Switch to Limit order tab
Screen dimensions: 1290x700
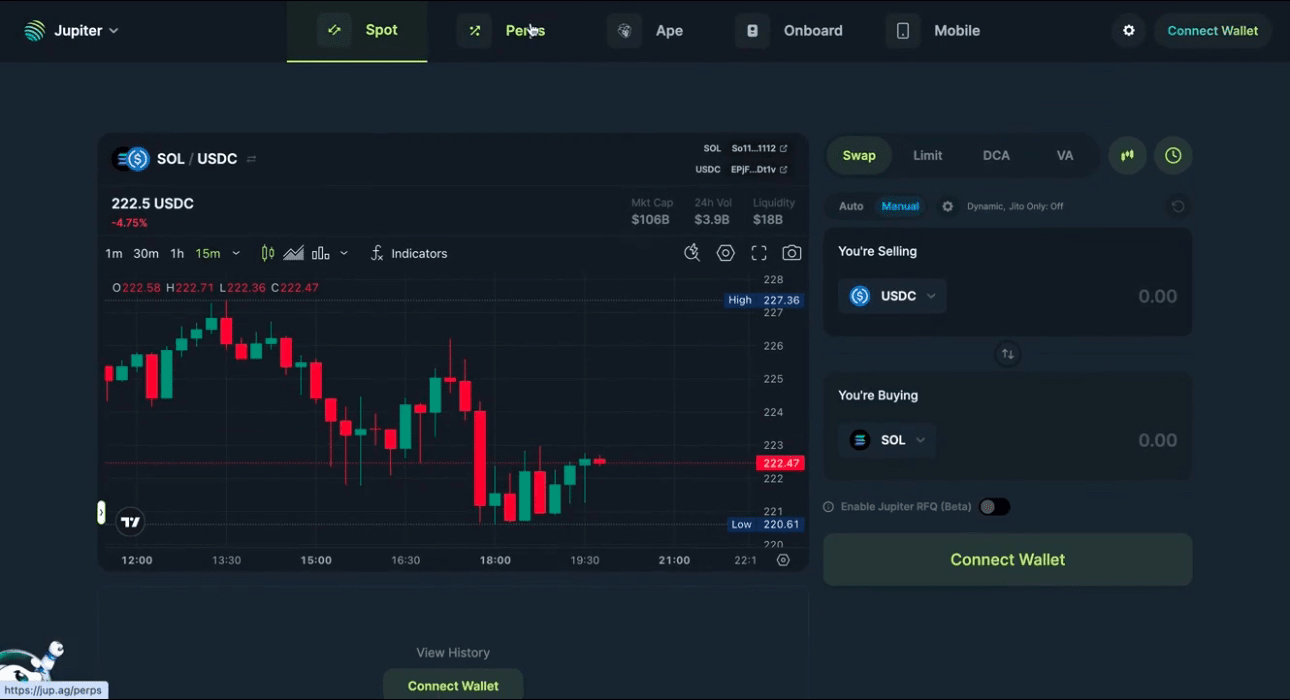pyautogui.click(x=928, y=156)
